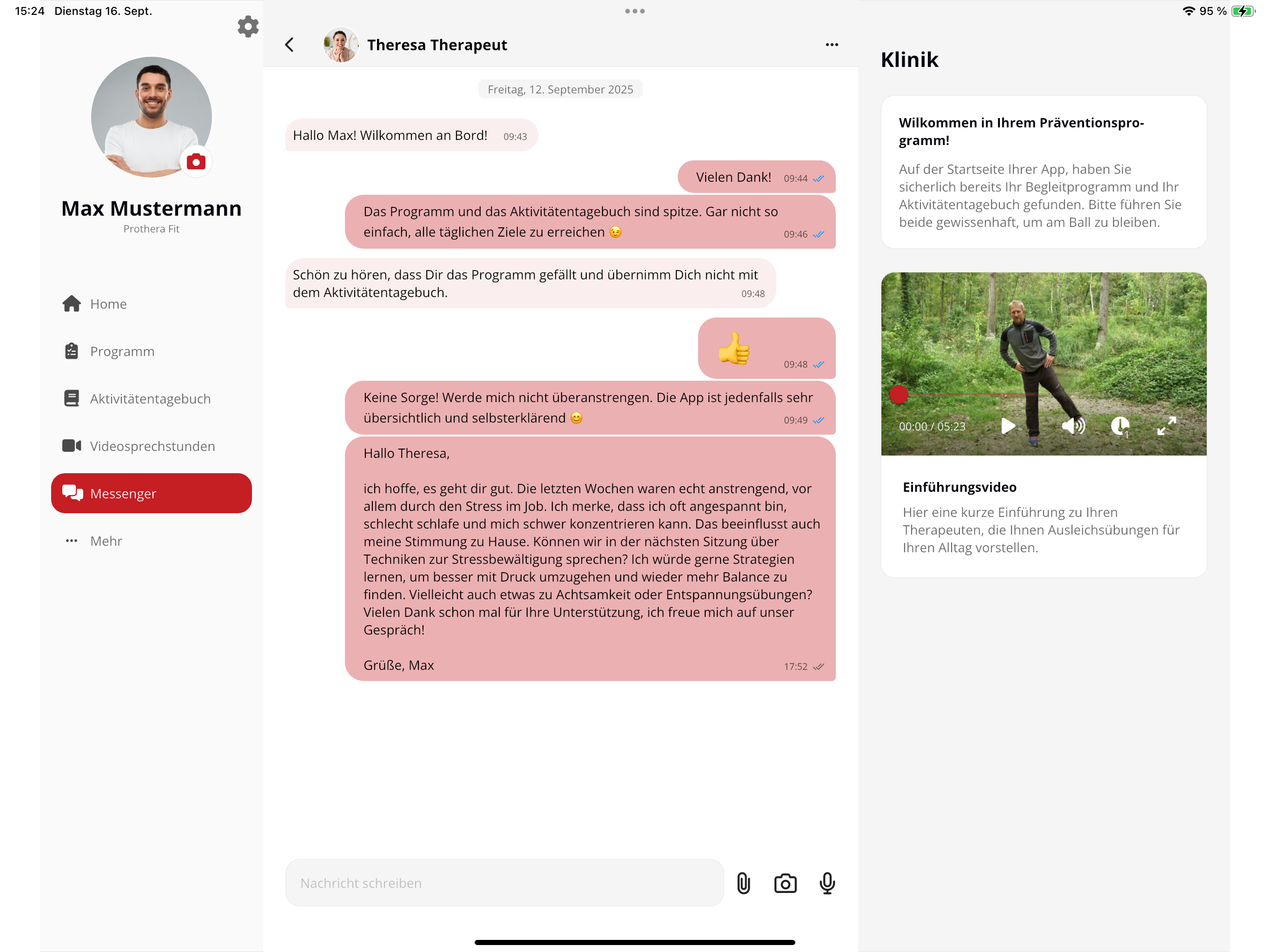Select the thumbs-up emoji message
Screen dimensions: 1270x952
767,348
